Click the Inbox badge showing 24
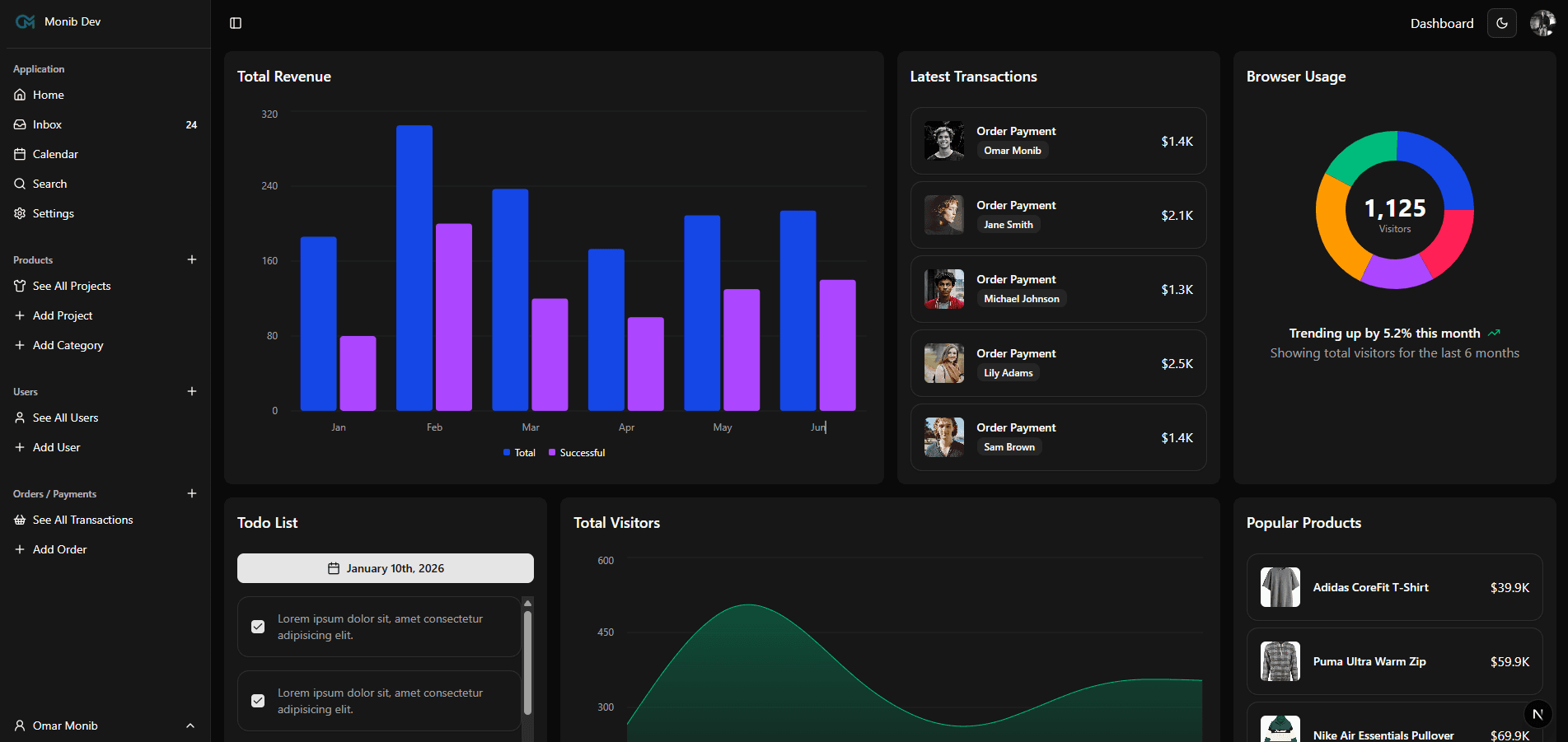This screenshot has height=742, width=1568. (x=191, y=125)
